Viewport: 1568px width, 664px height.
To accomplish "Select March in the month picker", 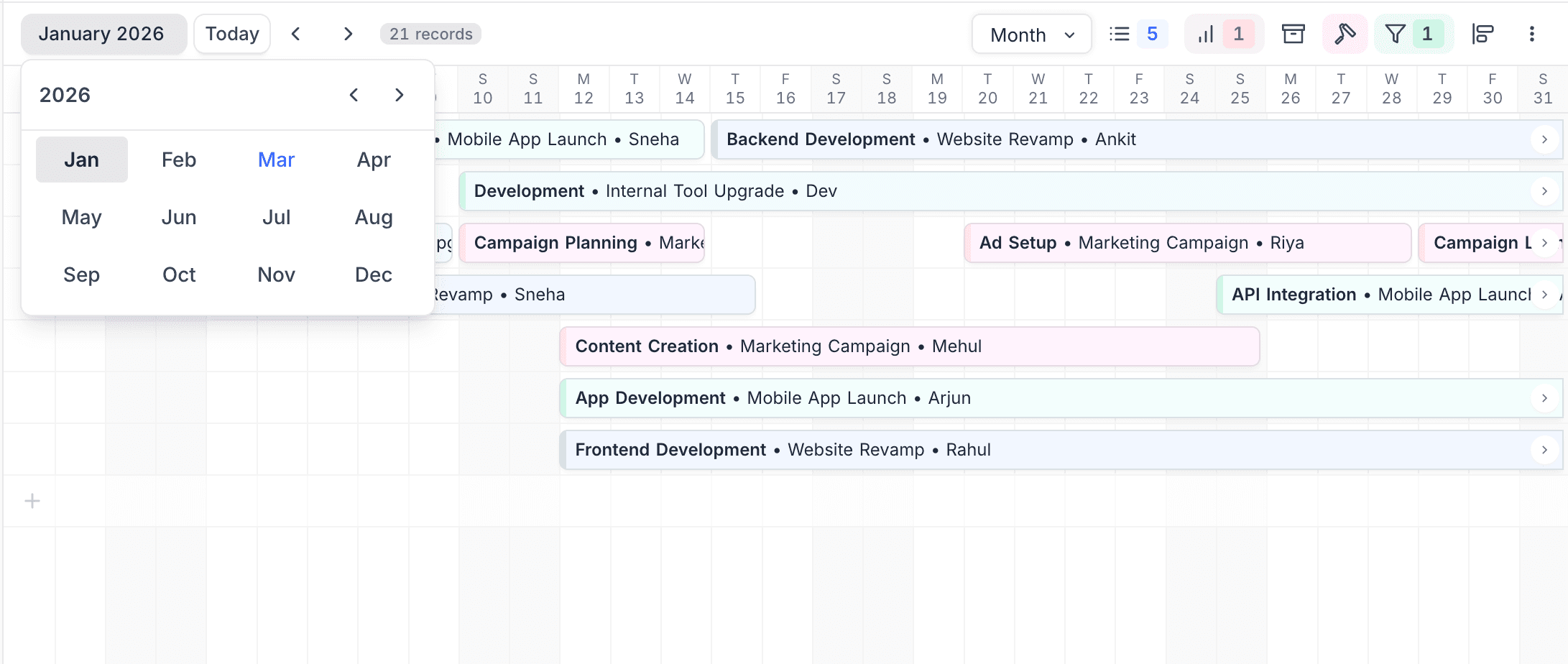I will coord(276,160).
